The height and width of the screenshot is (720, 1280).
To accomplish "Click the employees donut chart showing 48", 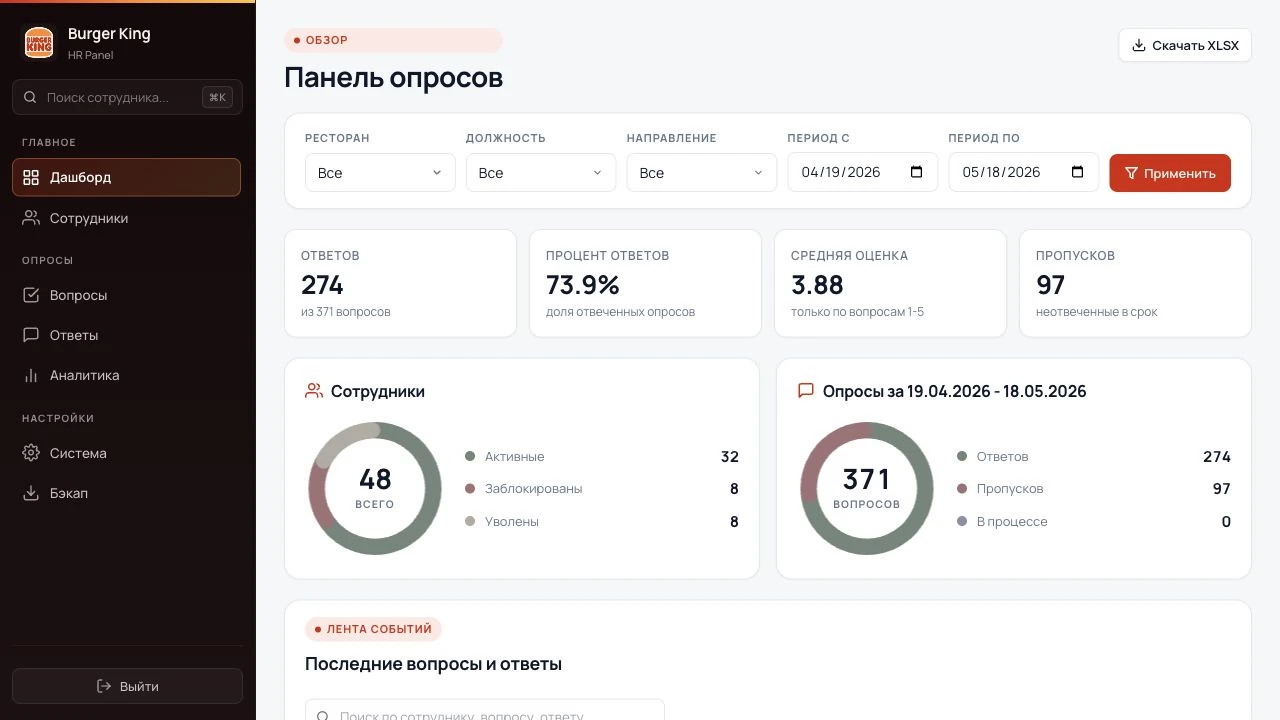I will click(x=375, y=489).
